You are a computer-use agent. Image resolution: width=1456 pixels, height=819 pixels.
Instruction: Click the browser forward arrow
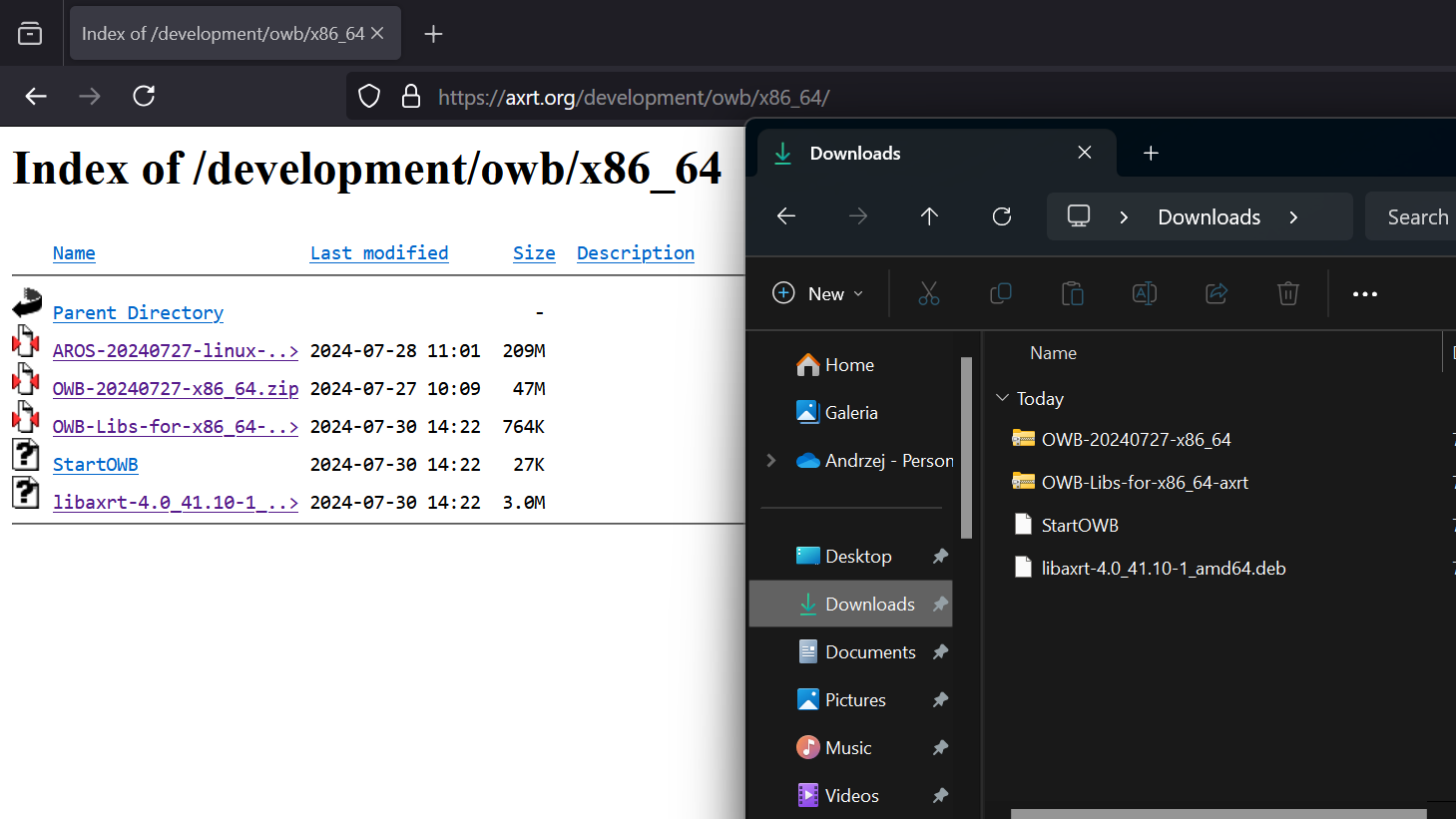[90, 96]
